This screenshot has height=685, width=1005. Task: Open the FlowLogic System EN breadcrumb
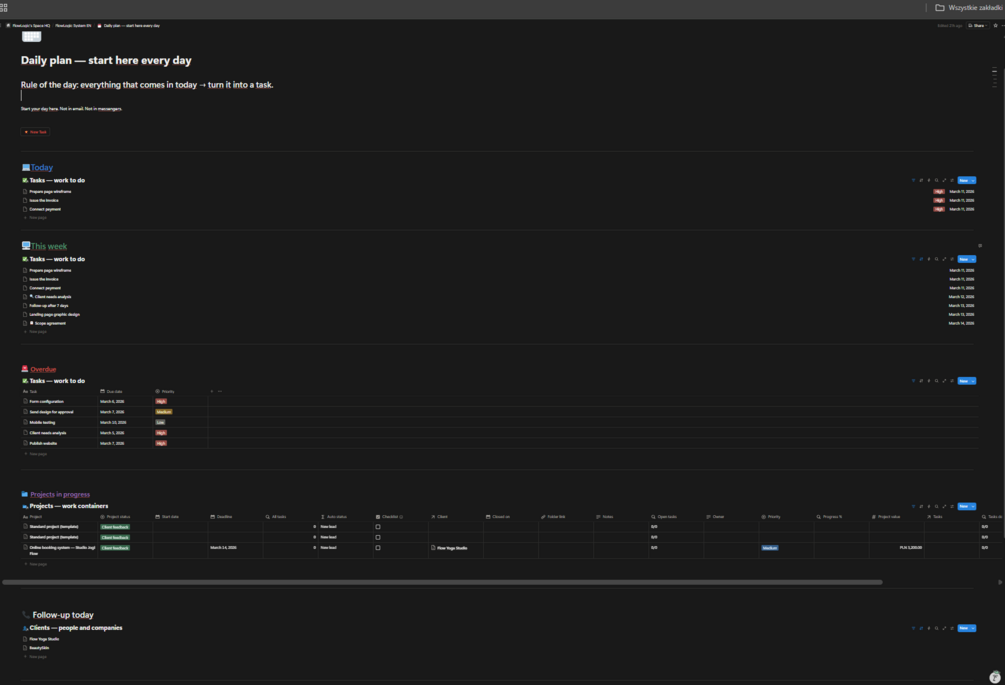point(73,26)
